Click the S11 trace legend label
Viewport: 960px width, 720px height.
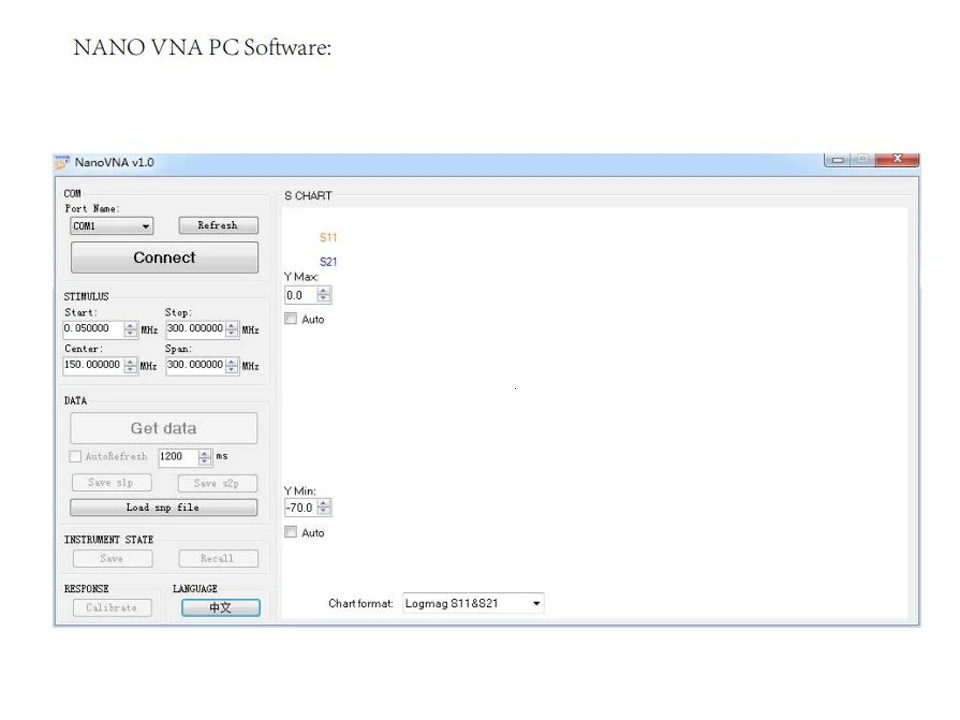328,238
